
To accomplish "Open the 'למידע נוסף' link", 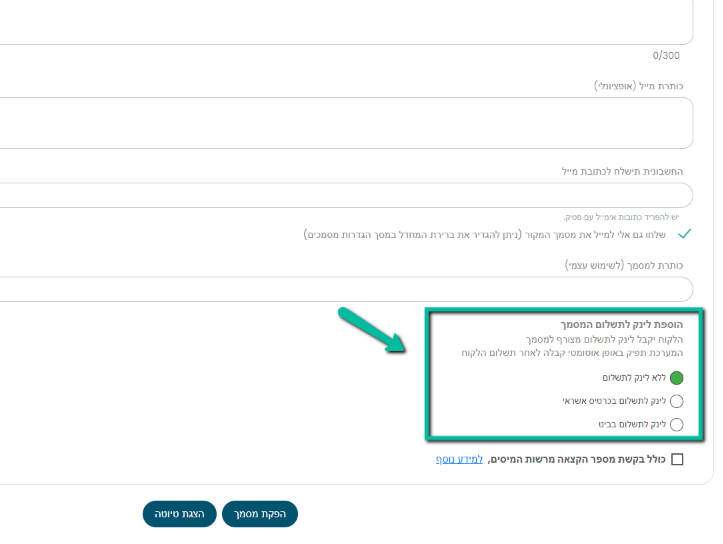I will tap(459, 459).
